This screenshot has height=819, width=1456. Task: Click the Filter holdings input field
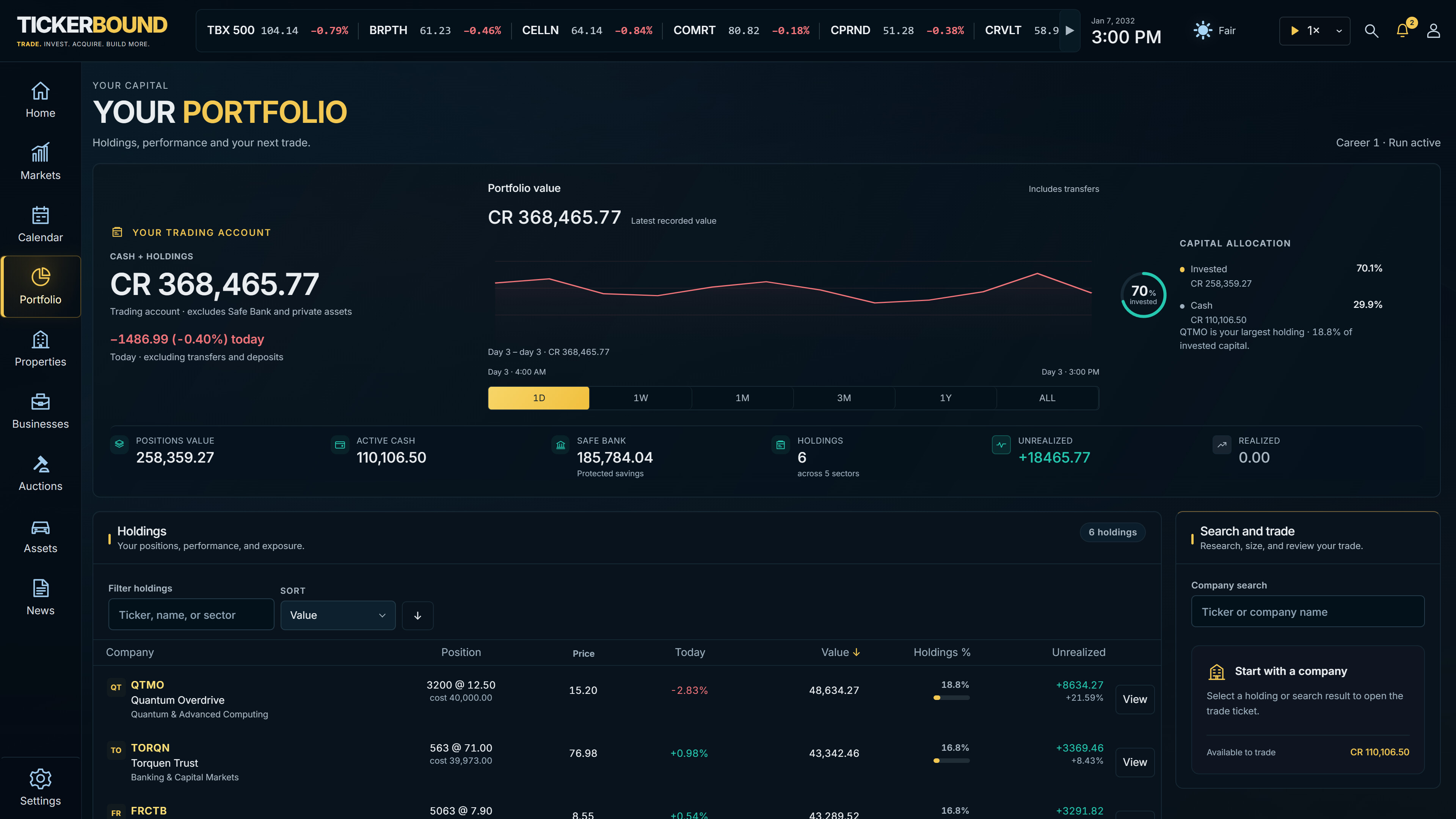click(x=191, y=615)
